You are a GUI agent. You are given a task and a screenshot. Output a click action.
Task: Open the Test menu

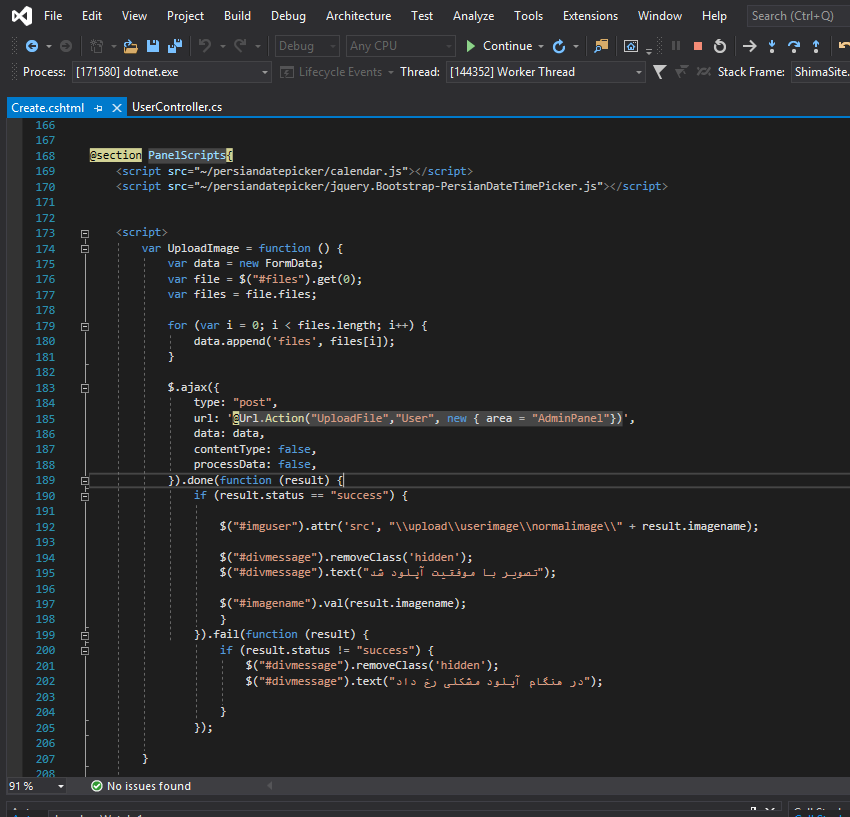[x=422, y=16]
